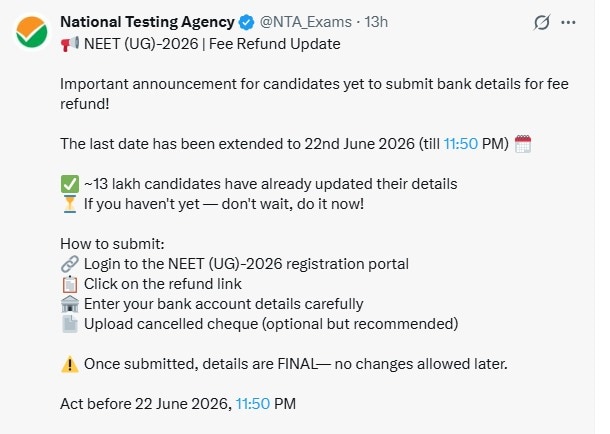610x434 pixels.
Task: Click the hourglass emoji
Action: (70, 204)
